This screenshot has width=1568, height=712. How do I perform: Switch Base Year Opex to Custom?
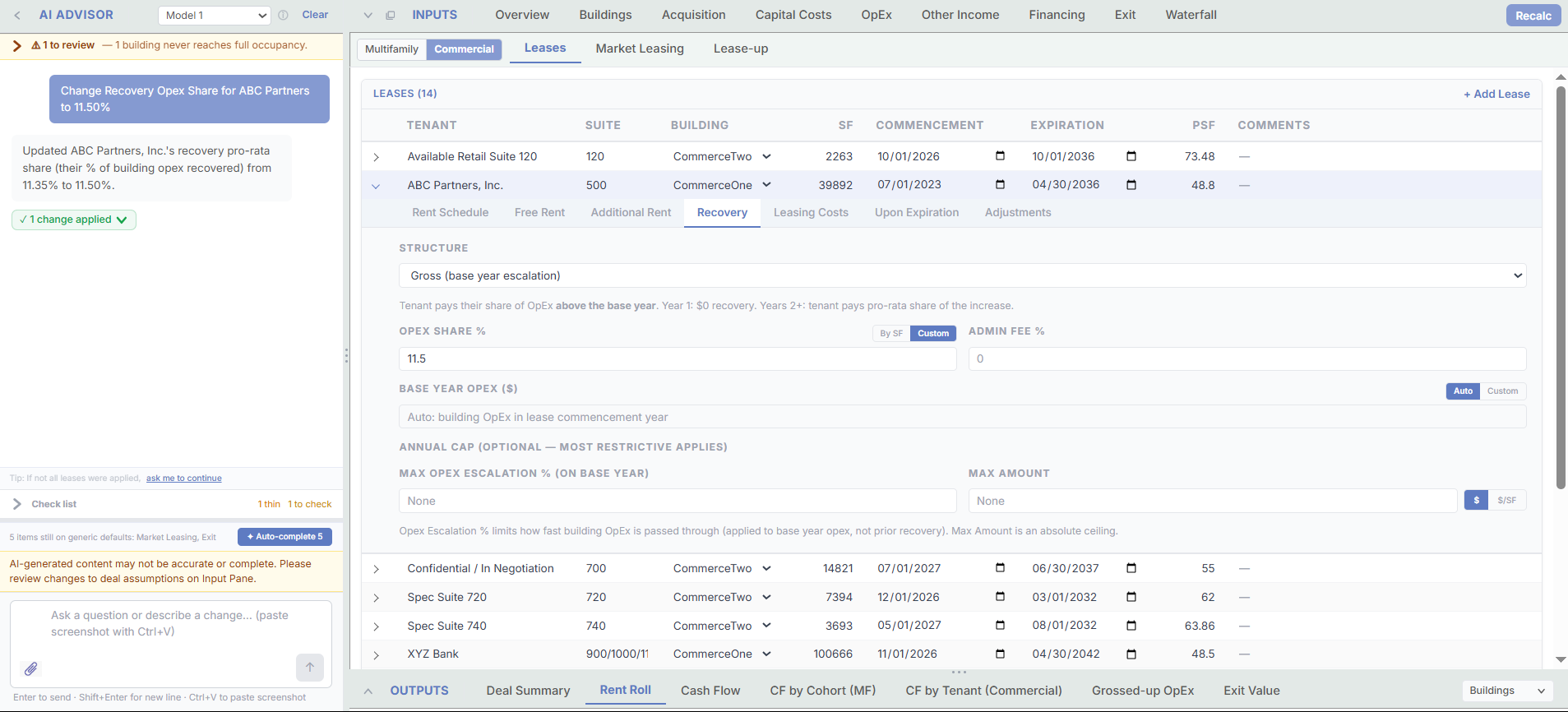[1502, 391]
